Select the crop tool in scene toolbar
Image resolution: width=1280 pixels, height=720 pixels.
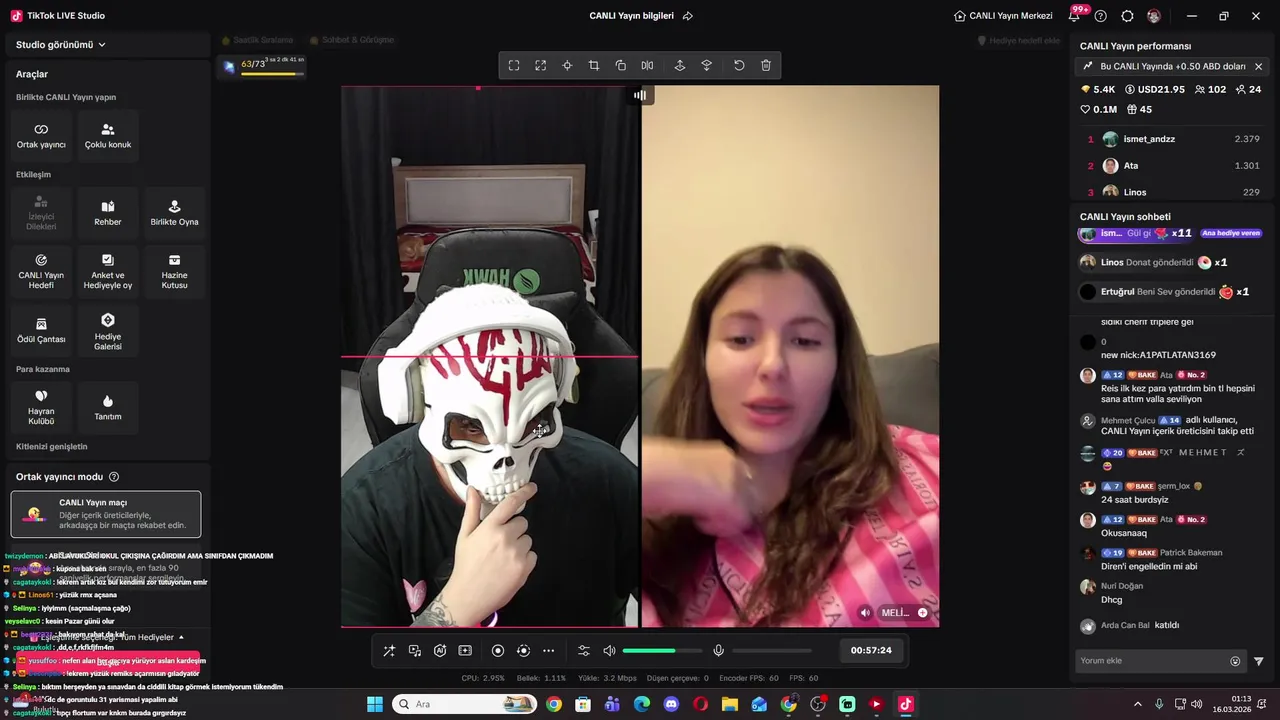pos(594,66)
